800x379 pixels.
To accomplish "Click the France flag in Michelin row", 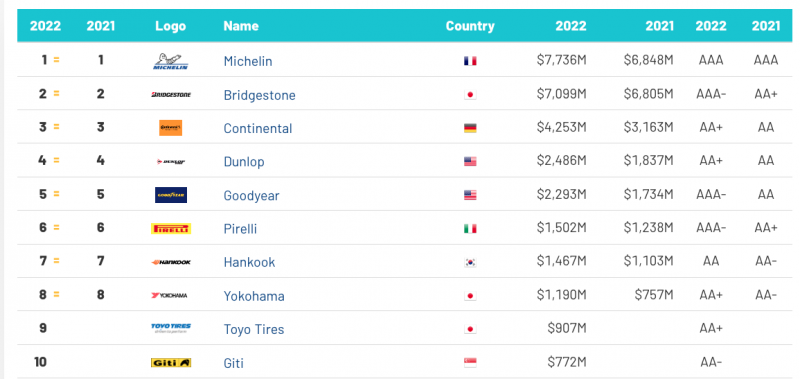I will click(470, 61).
